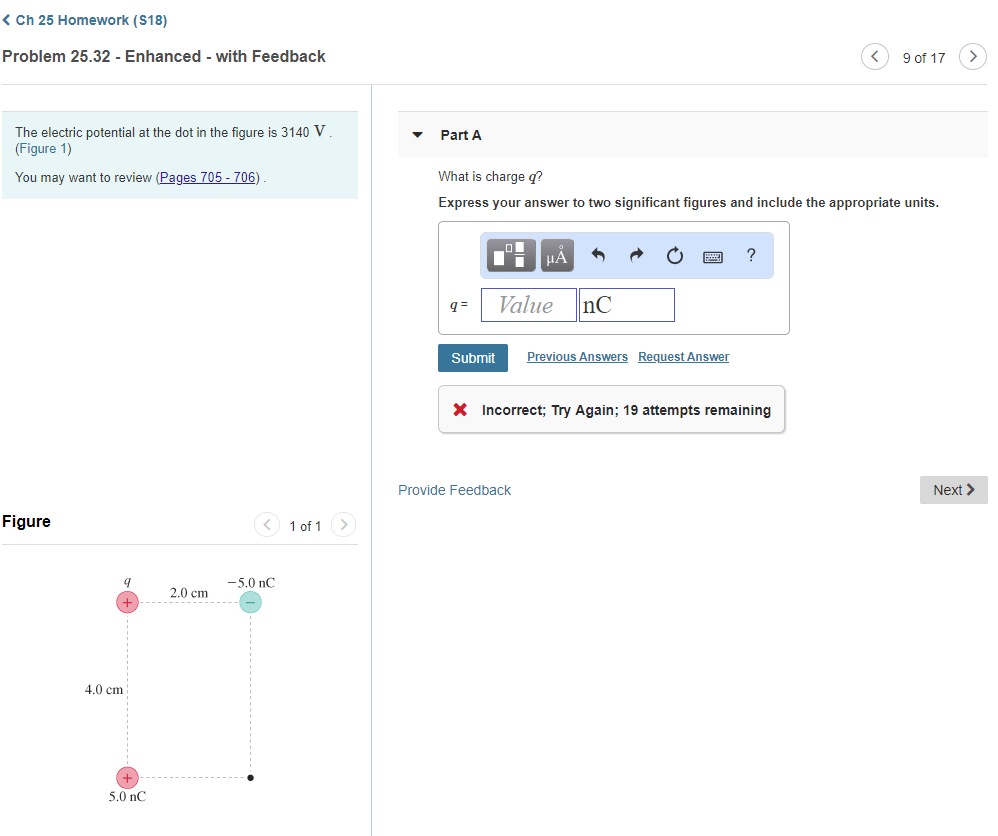Image resolution: width=998 pixels, height=836 pixels.
Task: Show keyboard shortcuts icon
Action: point(713,256)
